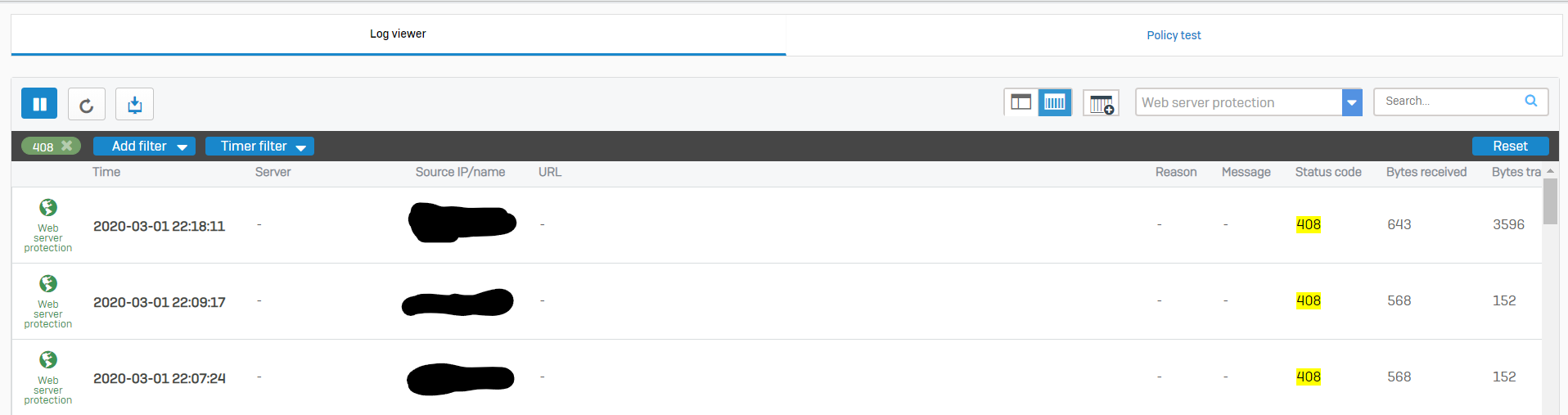1568x415 pixels.
Task: Click the vertical scrollbar thumb
Action: (1550, 201)
